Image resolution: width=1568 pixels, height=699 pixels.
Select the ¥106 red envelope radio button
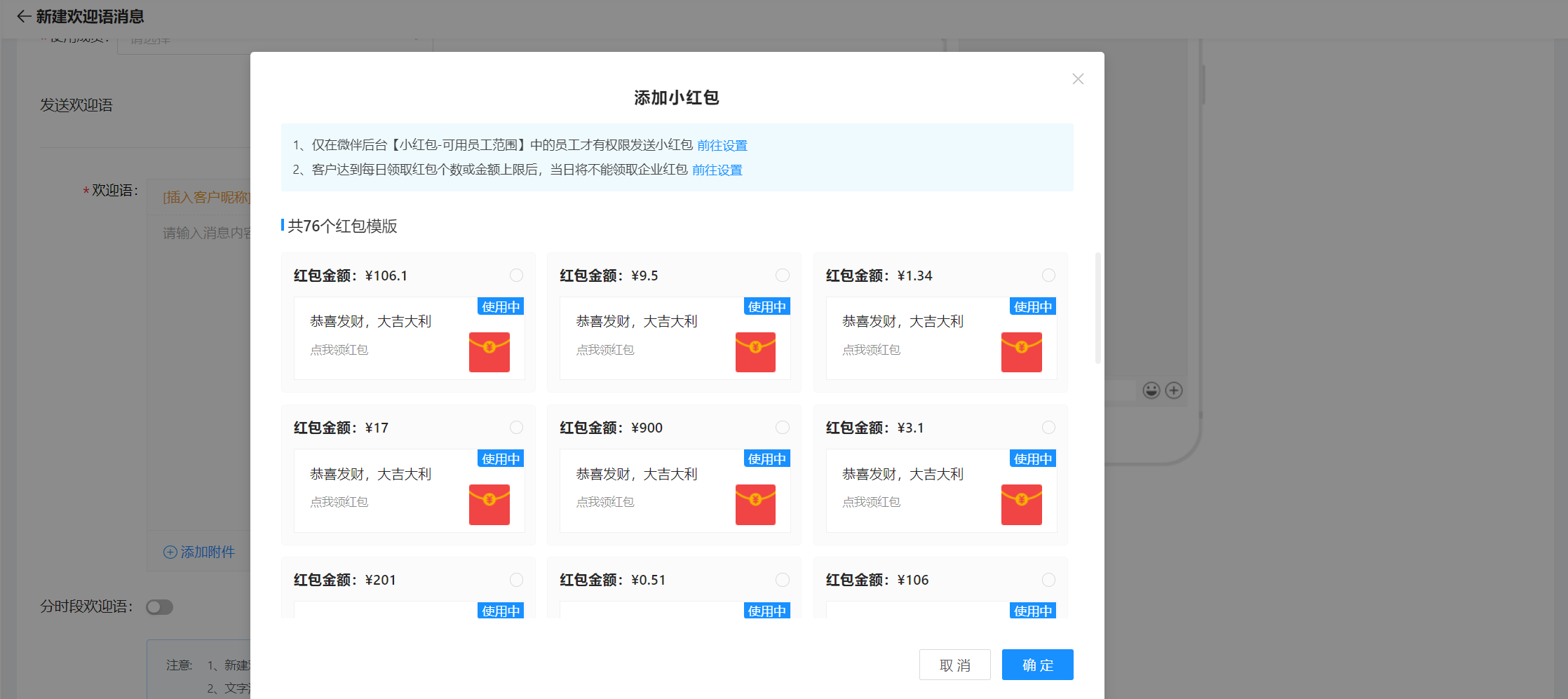coord(1048,580)
